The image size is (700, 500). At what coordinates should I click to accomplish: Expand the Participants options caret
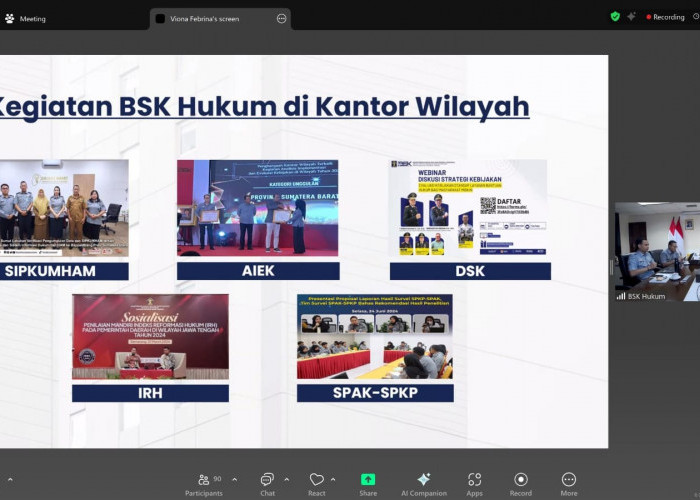[235, 480]
